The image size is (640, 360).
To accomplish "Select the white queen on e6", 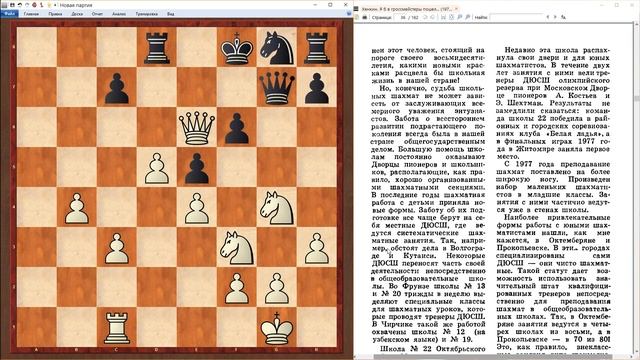I will (x=197, y=128).
